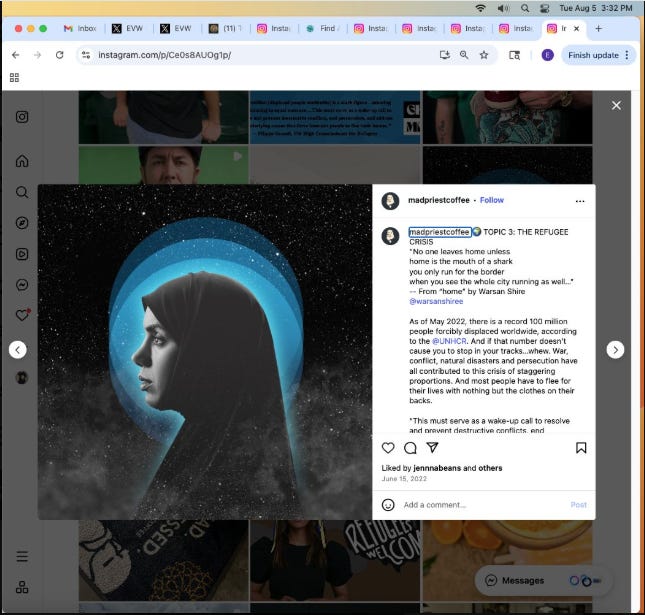Open zoom magnifier in address bar
This screenshot has height=615, width=645.
[464, 55]
